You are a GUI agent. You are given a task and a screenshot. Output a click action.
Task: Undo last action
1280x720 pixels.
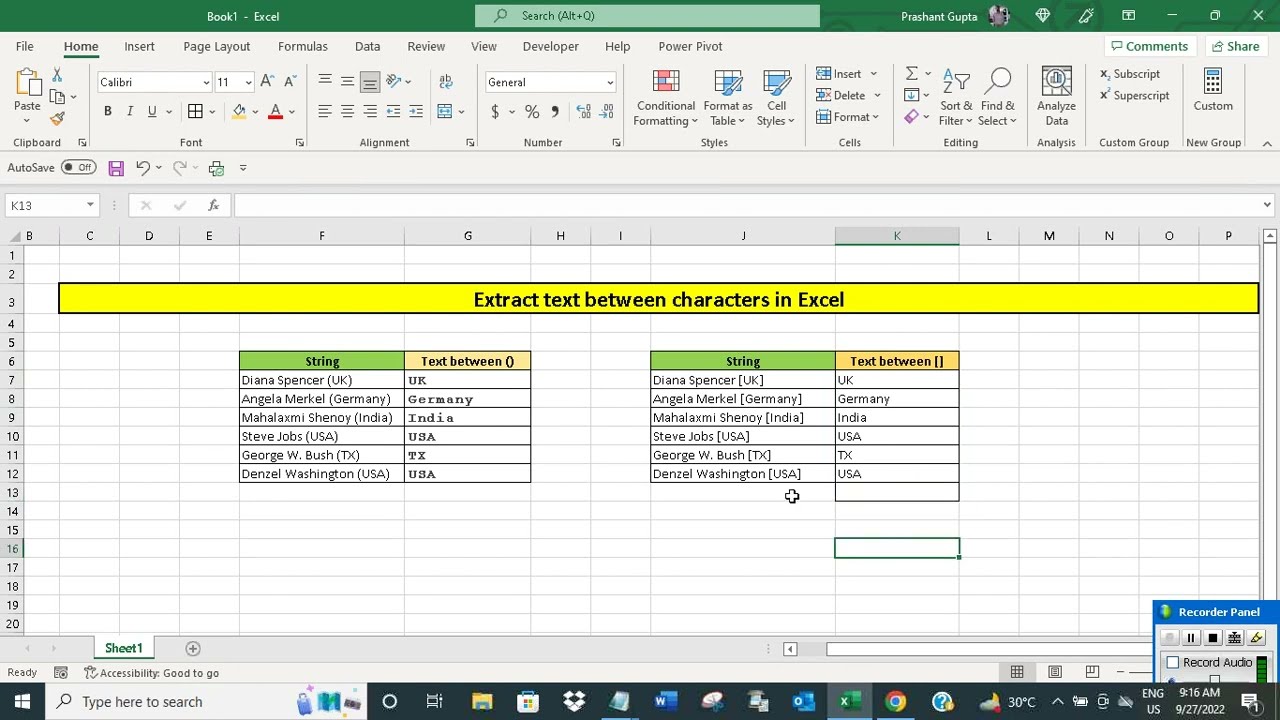click(x=143, y=168)
